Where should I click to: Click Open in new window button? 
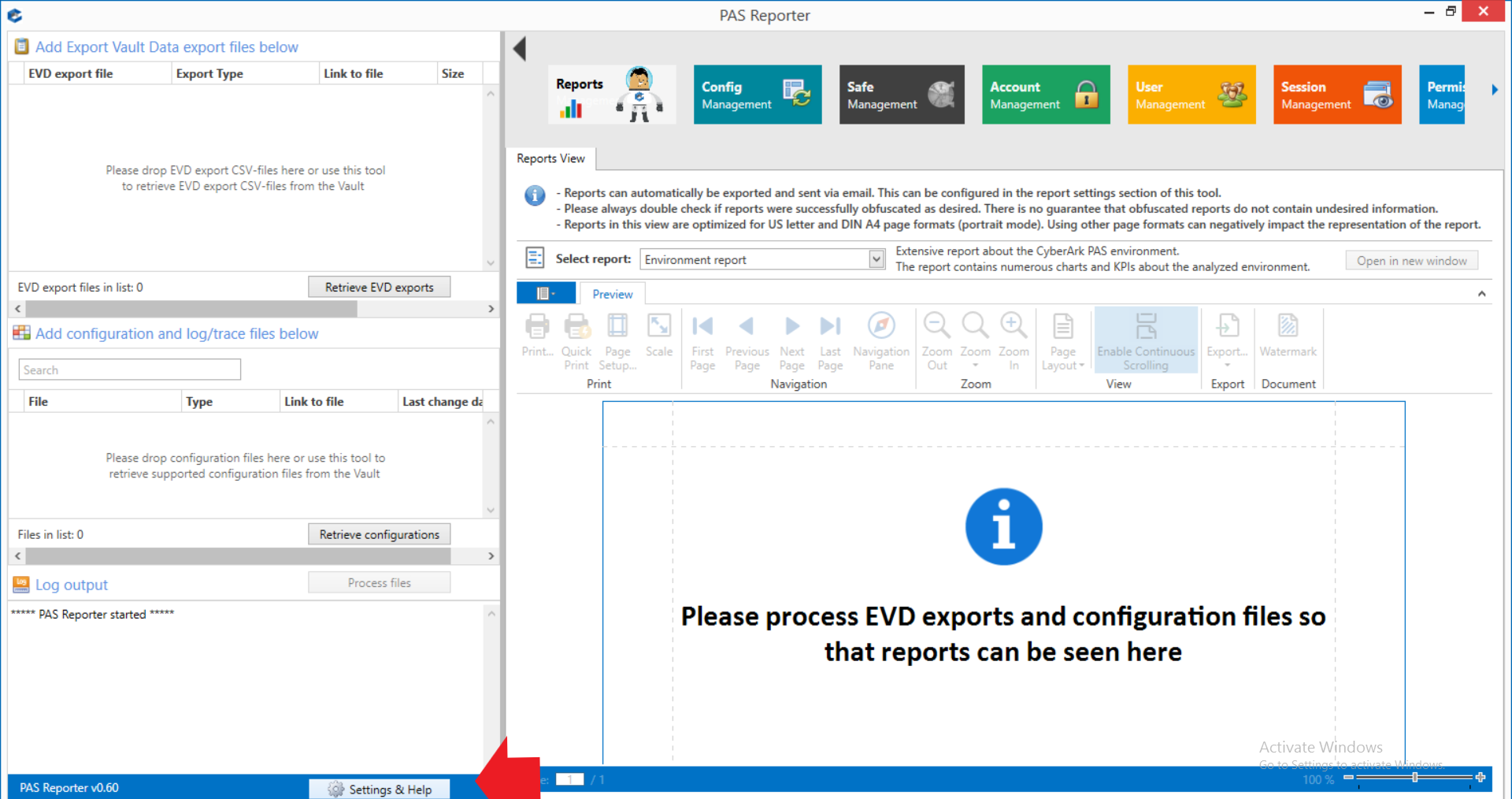pyautogui.click(x=1411, y=261)
